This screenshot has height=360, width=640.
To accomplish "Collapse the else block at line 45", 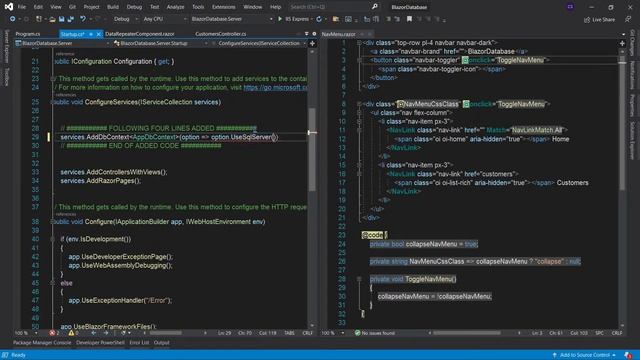I will [52, 283].
